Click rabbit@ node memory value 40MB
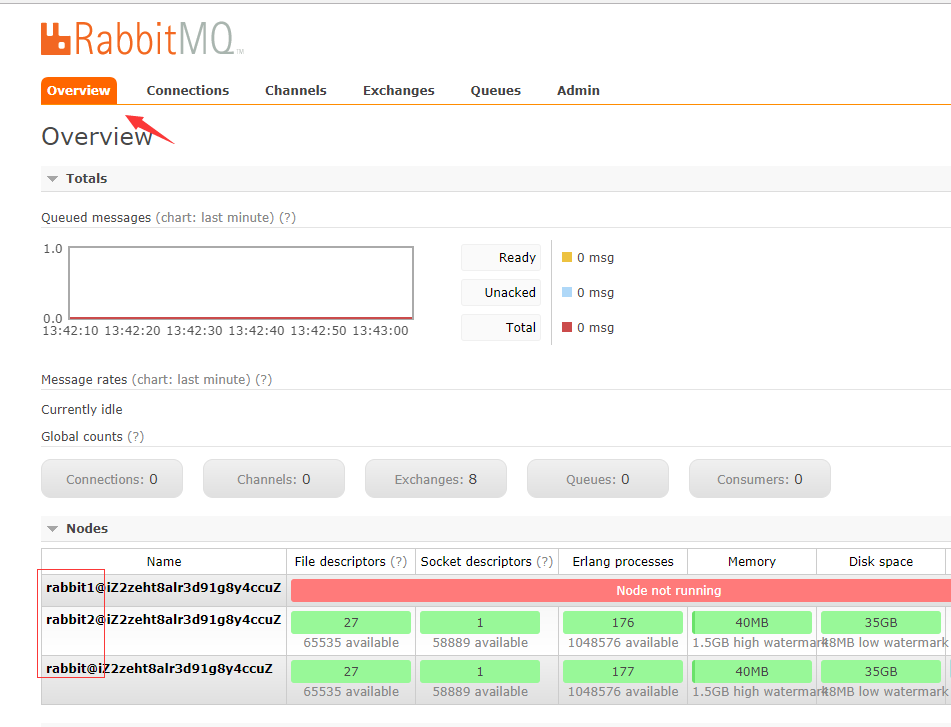The image size is (951, 727). [752, 672]
